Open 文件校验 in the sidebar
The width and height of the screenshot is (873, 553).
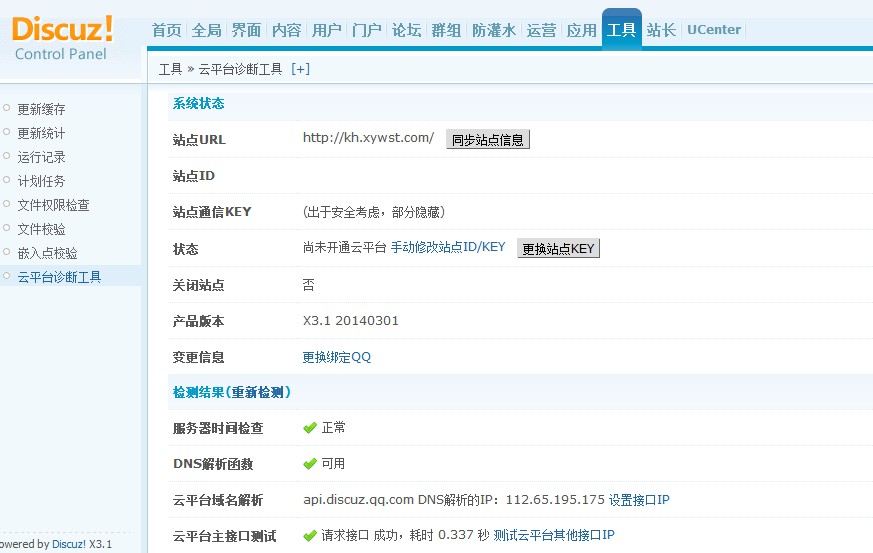click(41, 229)
